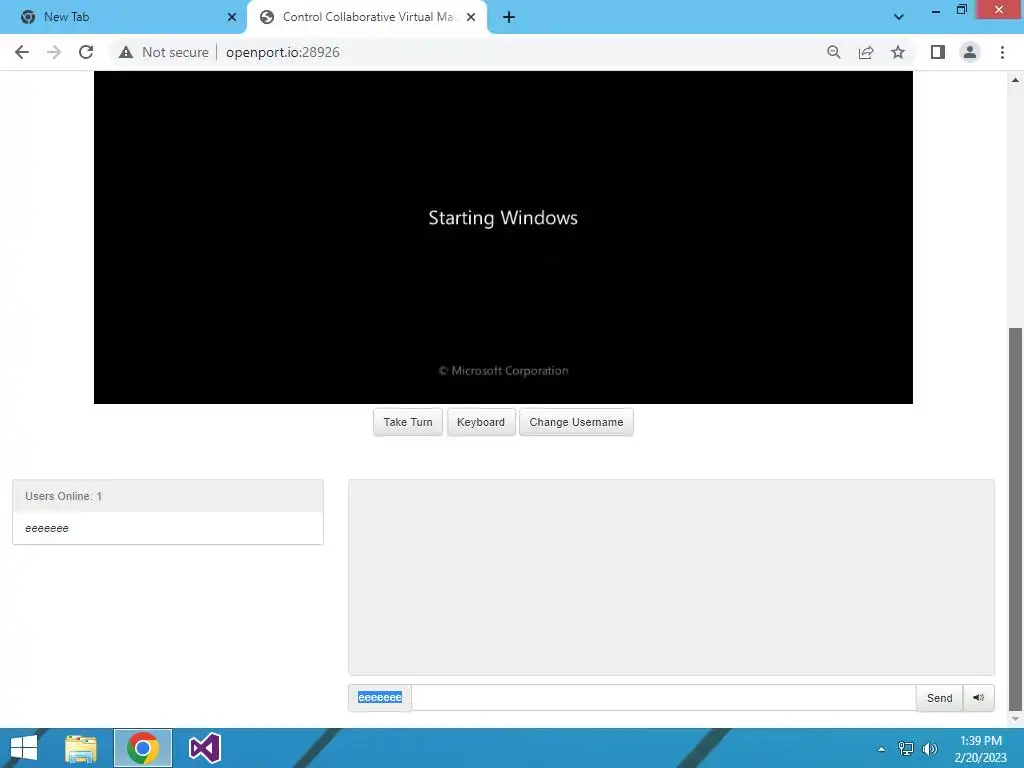Launch Visual Studio from the taskbar
This screenshot has width=1024, height=768.
[204, 748]
